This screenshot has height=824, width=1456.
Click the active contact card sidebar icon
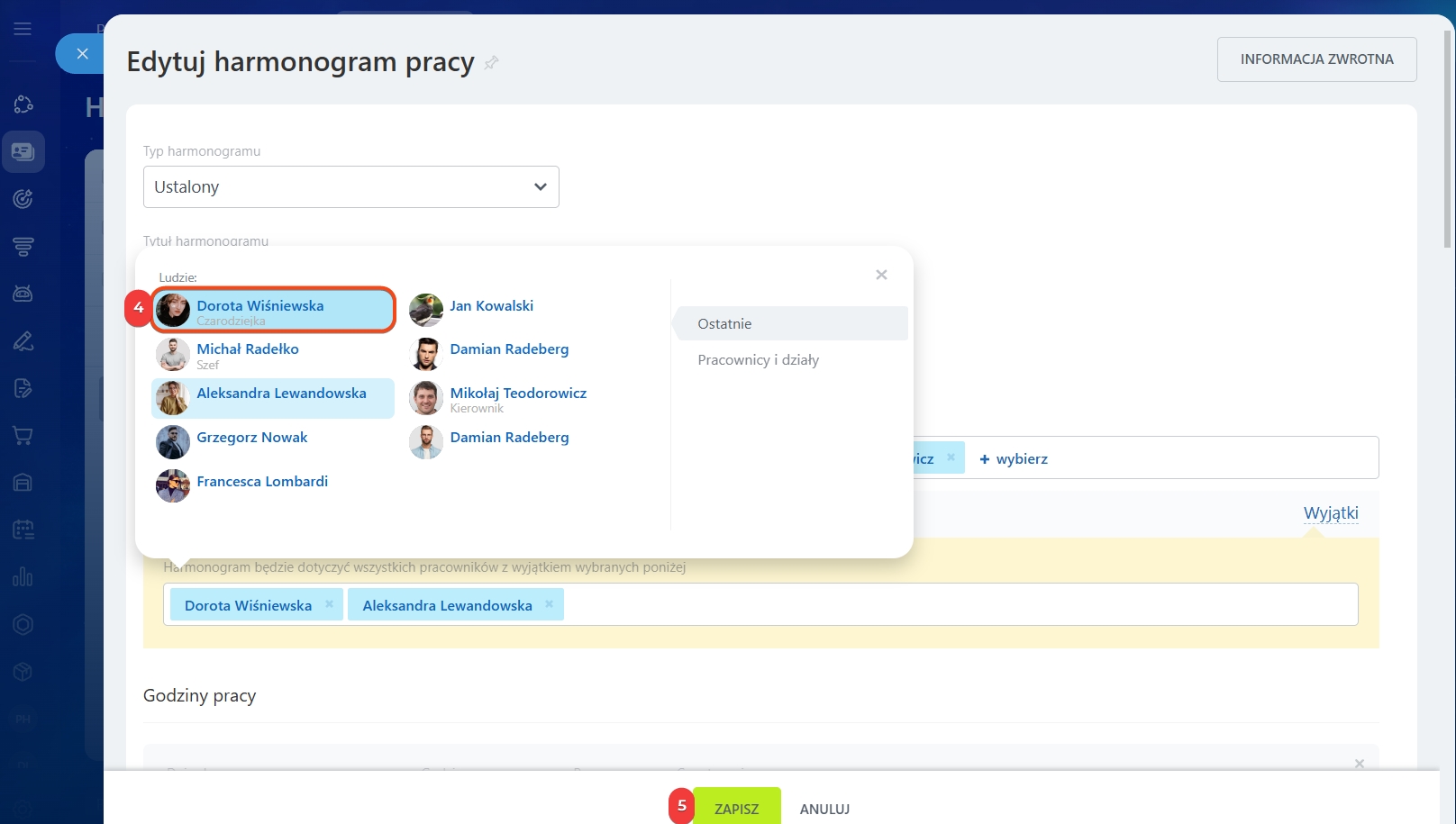click(x=23, y=151)
